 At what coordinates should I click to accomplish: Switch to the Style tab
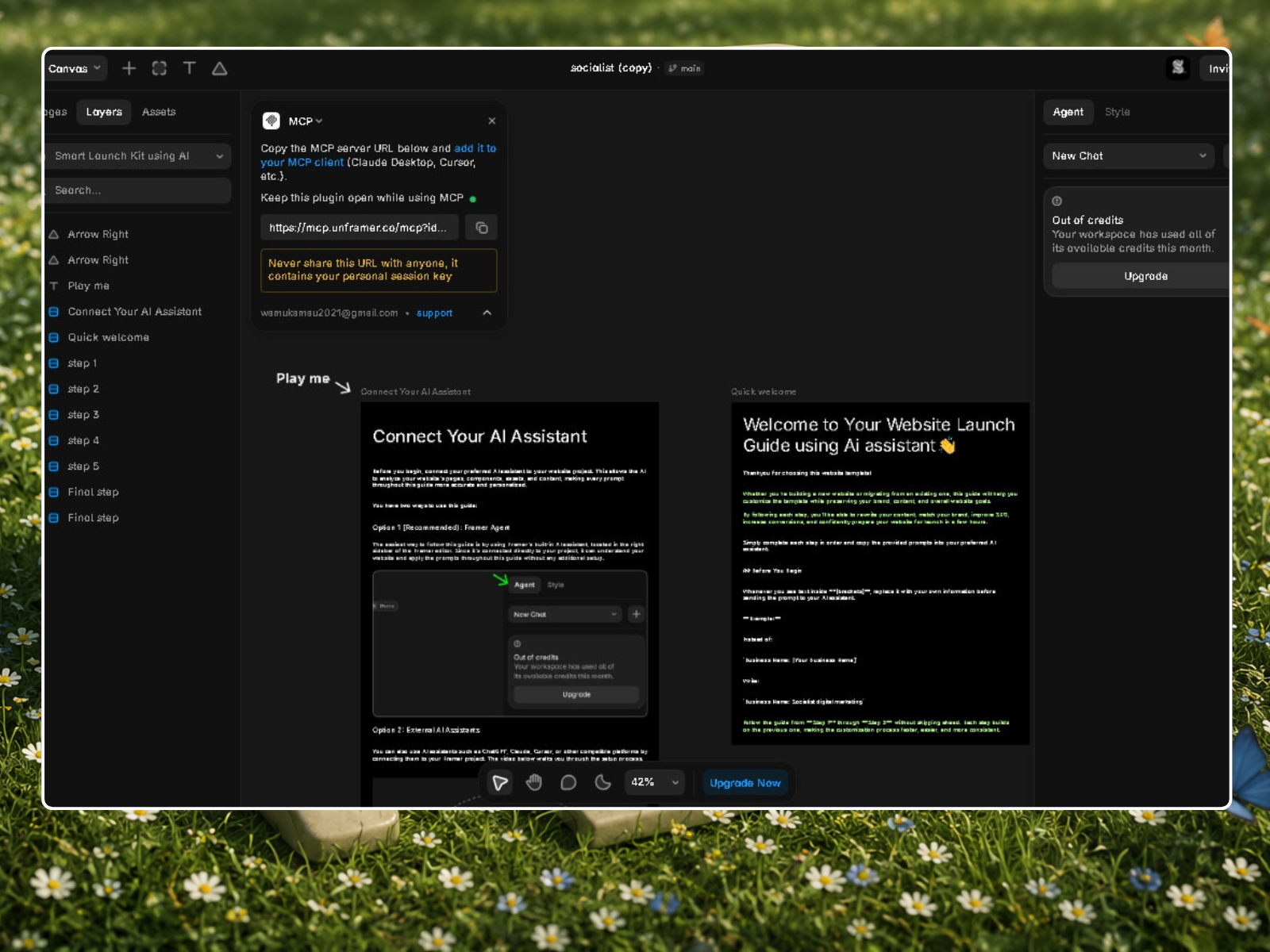(1118, 112)
